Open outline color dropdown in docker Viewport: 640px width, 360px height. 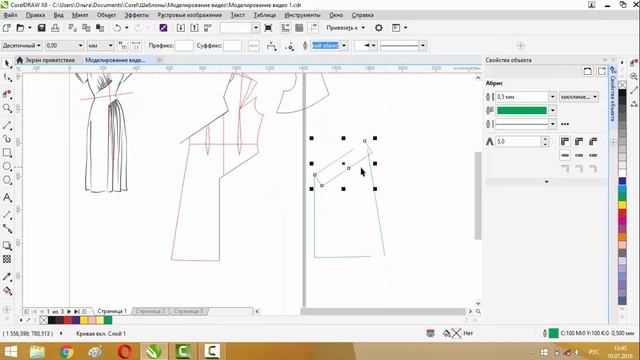552,110
